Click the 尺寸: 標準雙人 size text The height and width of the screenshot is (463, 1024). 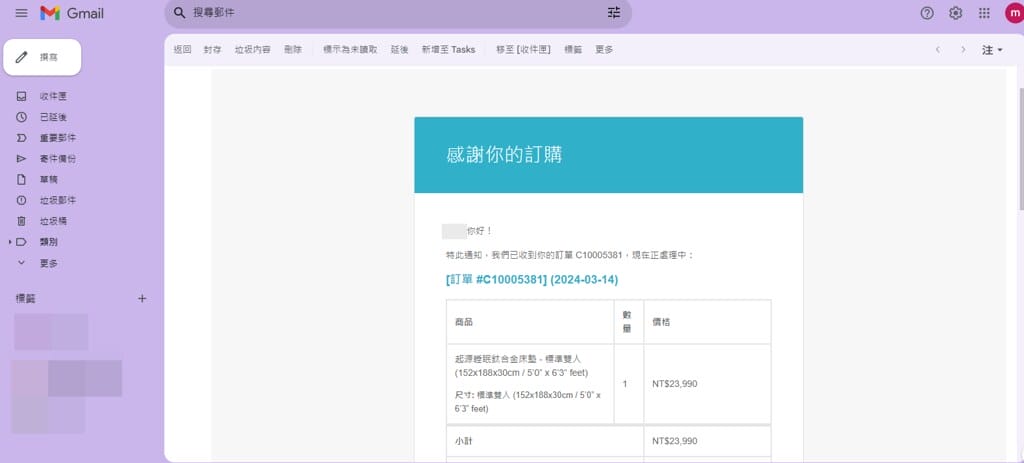coord(528,402)
